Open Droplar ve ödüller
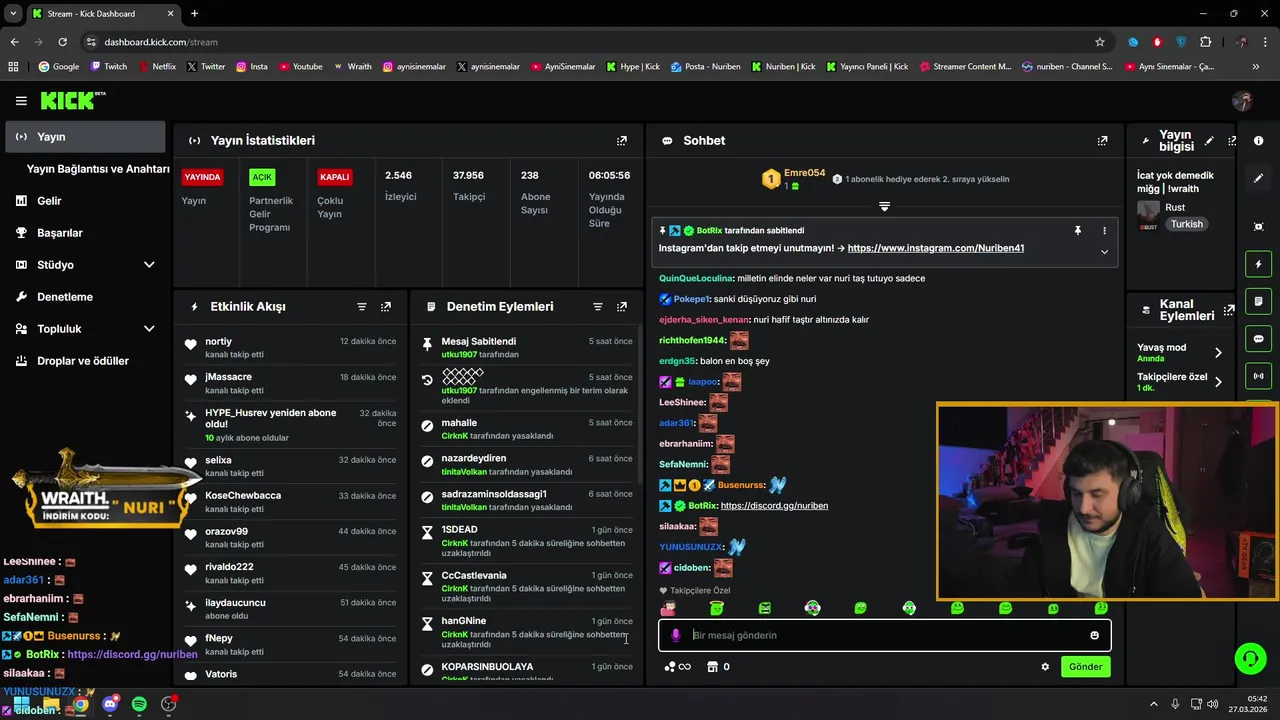The width and height of the screenshot is (1280, 720). (x=85, y=361)
